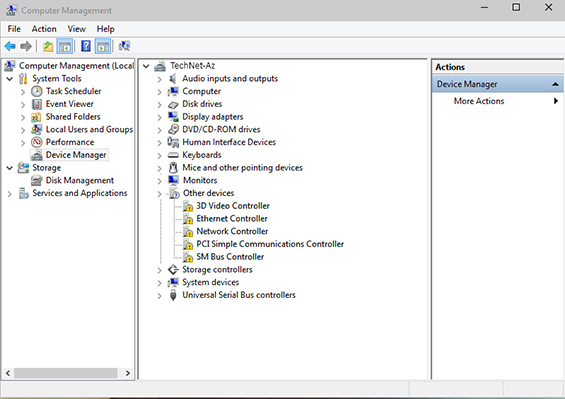Select the Disk Management label
Viewport: 565px width, 399px height.
(80, 180)
